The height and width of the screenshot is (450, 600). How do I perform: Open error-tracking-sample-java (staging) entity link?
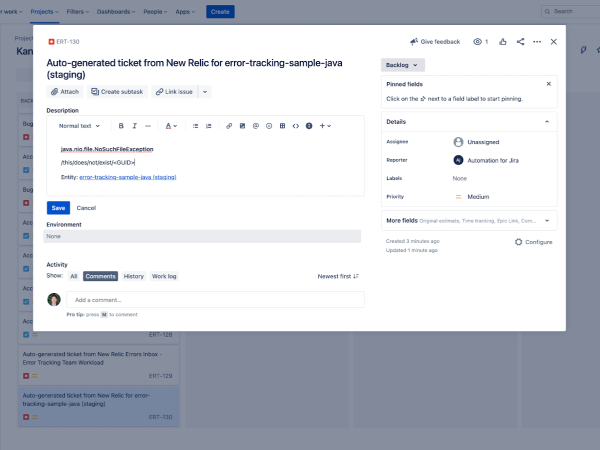pos(128,177)
